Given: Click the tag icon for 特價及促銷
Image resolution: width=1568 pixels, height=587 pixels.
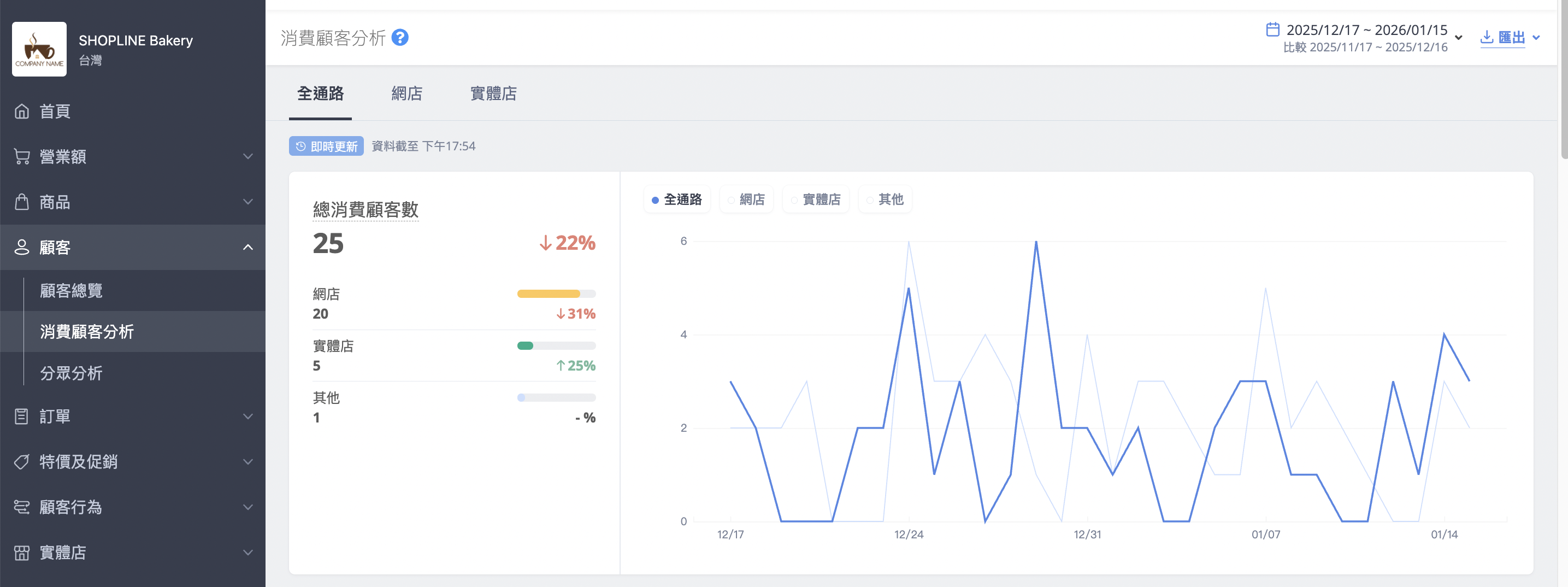Looking at the screenshot, I should tap(22, 461).
